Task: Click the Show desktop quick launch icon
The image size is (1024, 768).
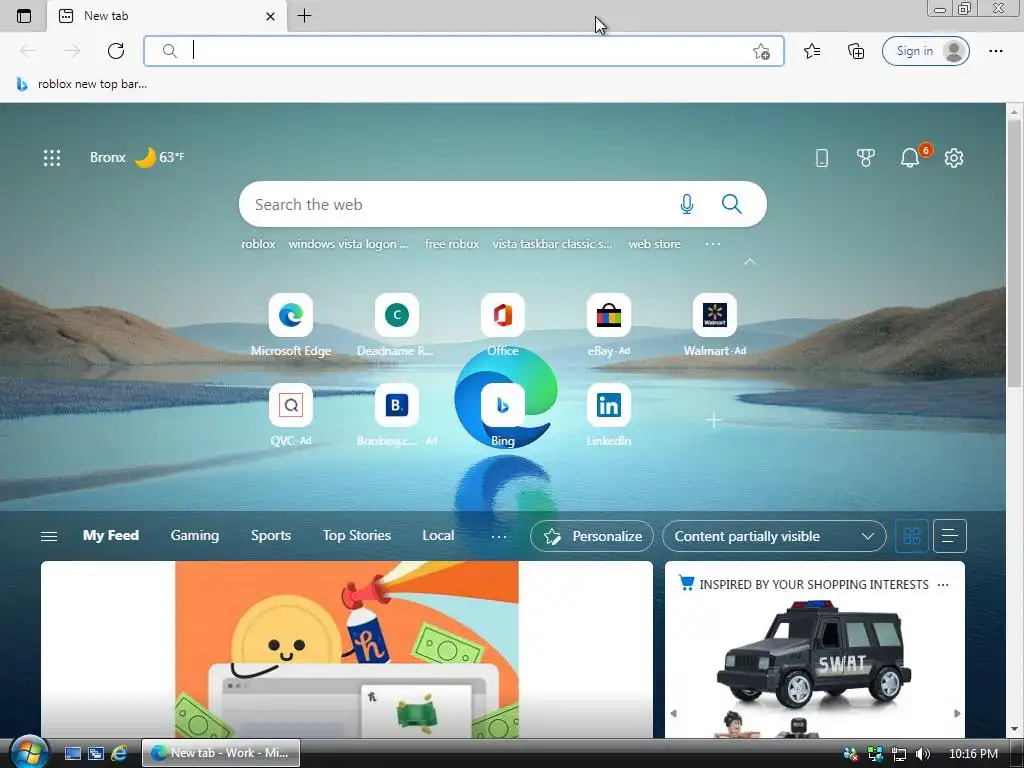Action: click(72, 753)
